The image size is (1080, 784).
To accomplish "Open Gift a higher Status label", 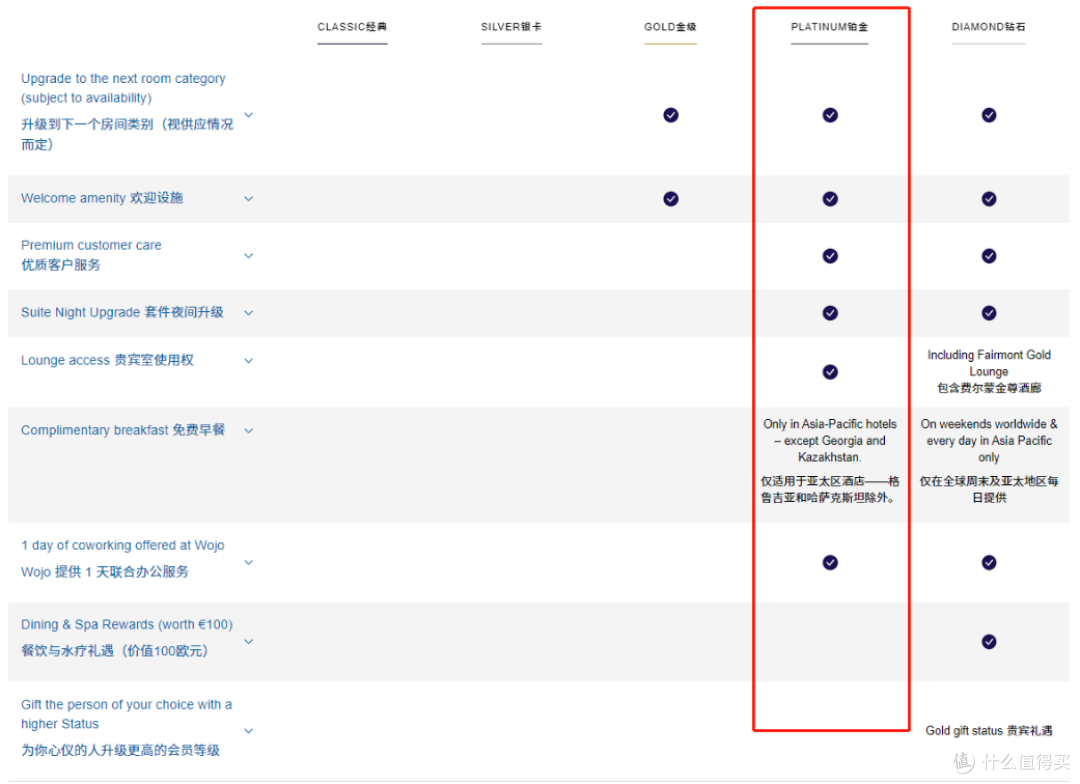I will point(127,727).
